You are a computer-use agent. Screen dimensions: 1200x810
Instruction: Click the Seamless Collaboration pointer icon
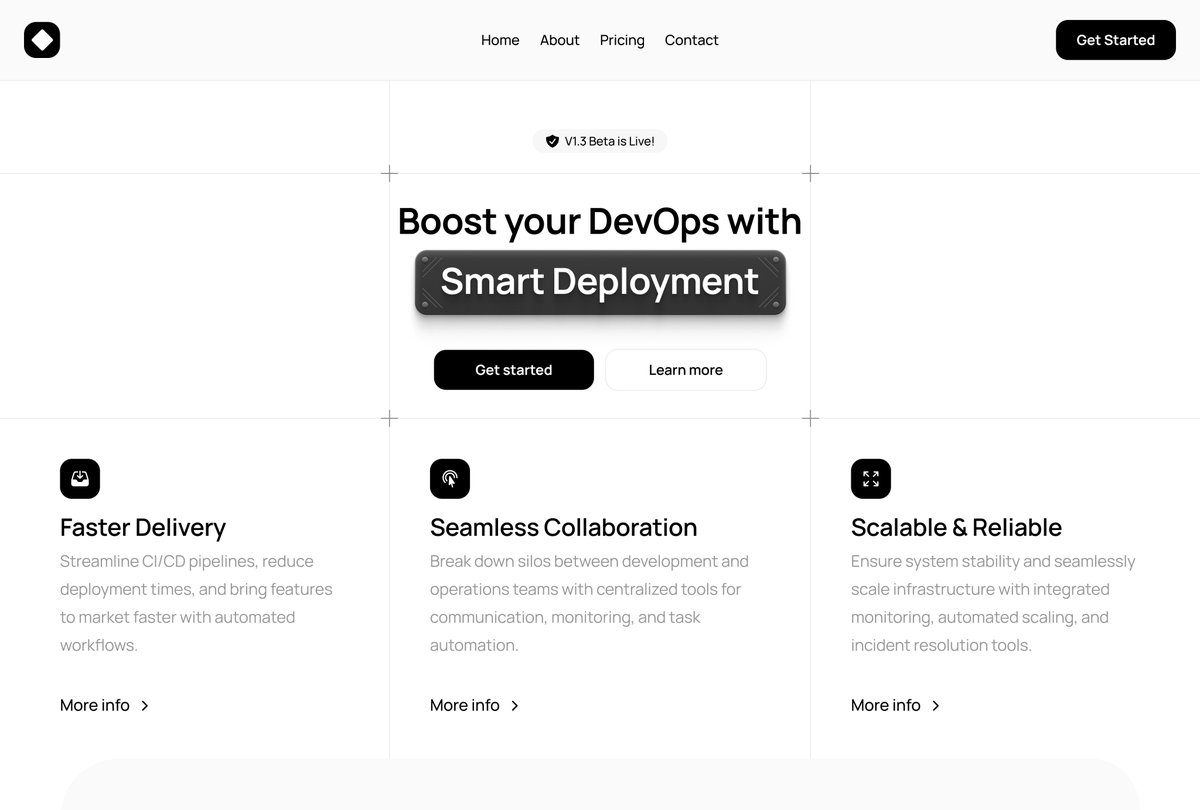450,479
